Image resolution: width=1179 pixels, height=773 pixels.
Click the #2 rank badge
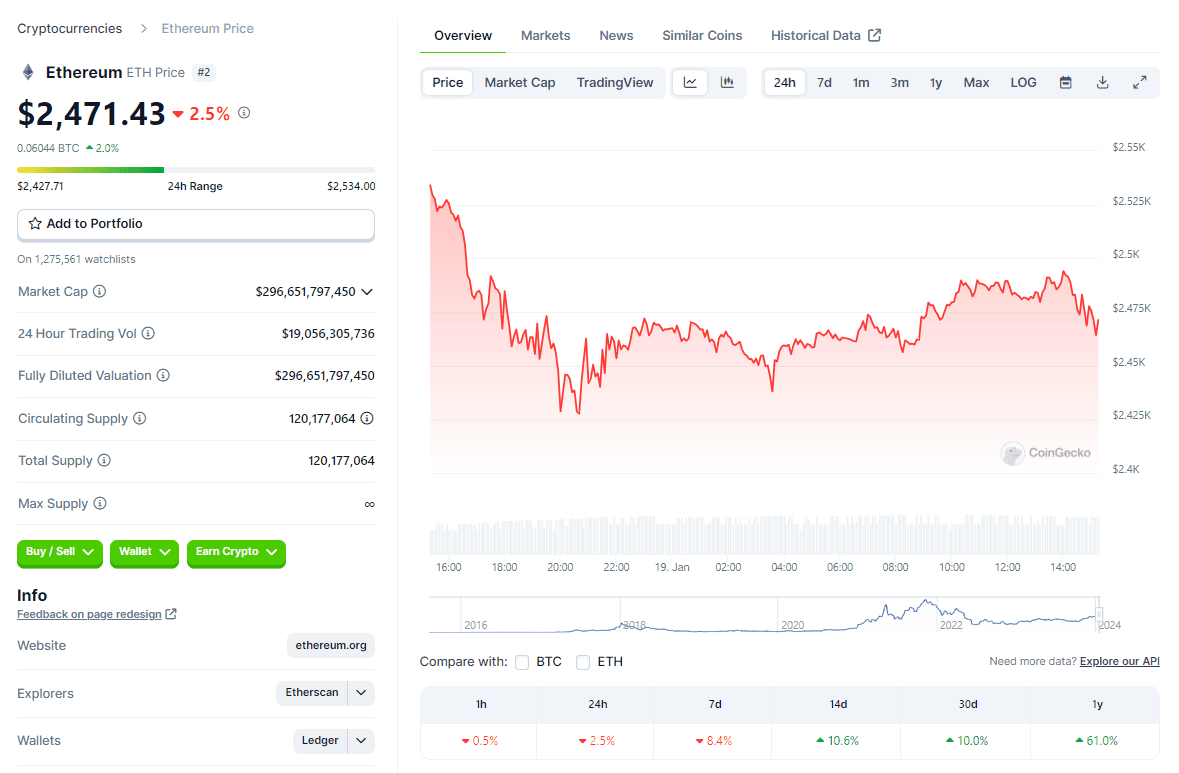pos(204,73)
